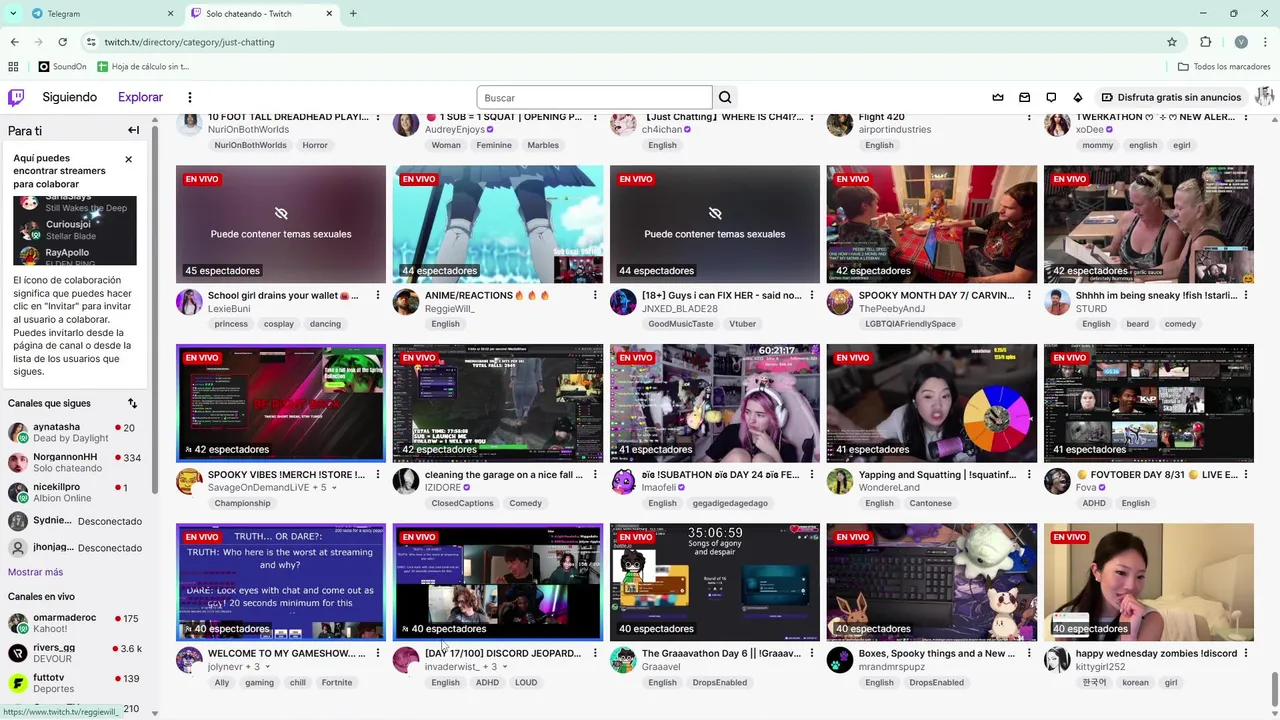Open the notifications inbox icon
The height and width of the screenshot is (720, 1280).
tap(1024, 97)
